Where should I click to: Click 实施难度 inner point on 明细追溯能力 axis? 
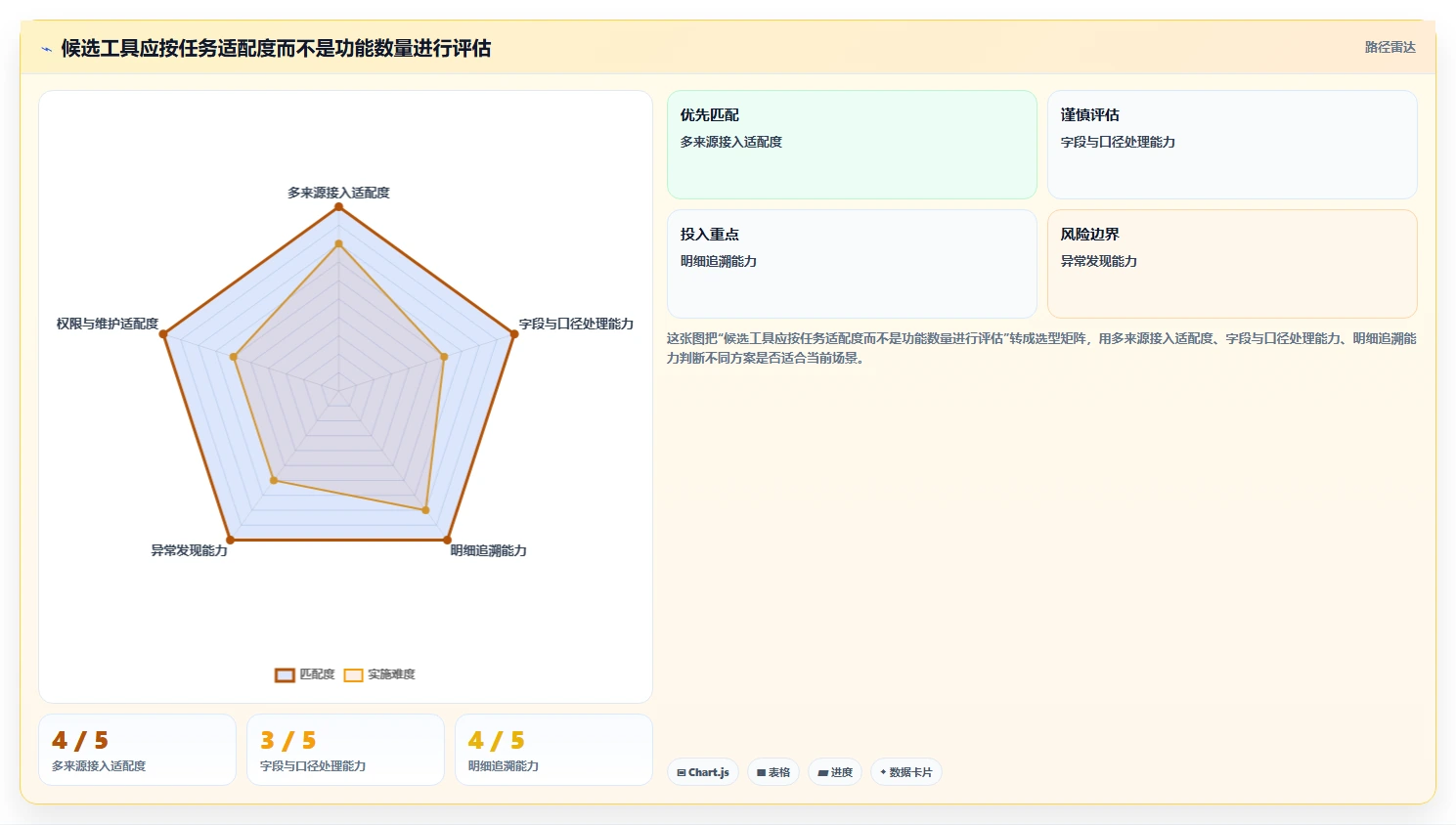(425, 510)
